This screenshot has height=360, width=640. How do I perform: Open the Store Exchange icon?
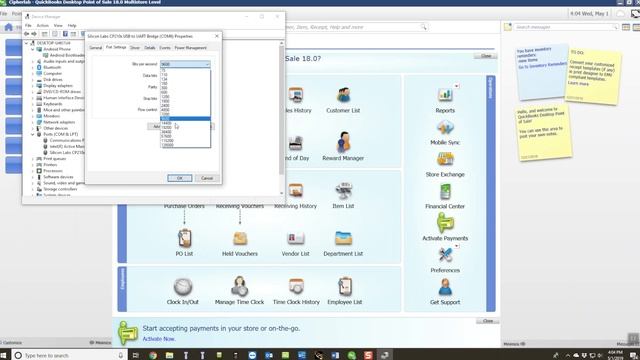pos(445,159)
